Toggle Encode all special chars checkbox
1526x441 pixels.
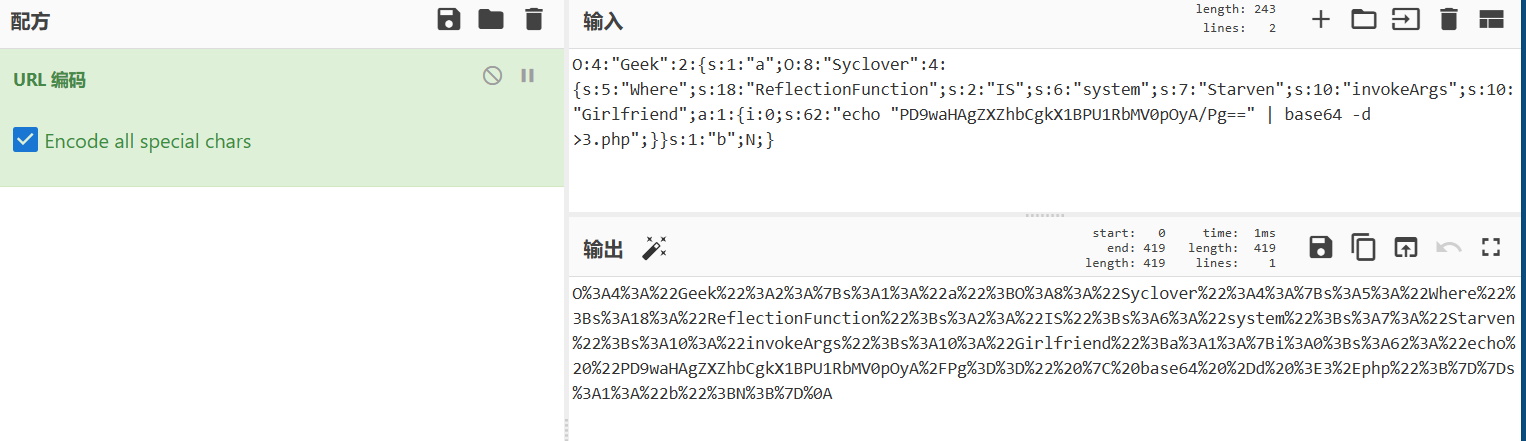pos(25,140)
